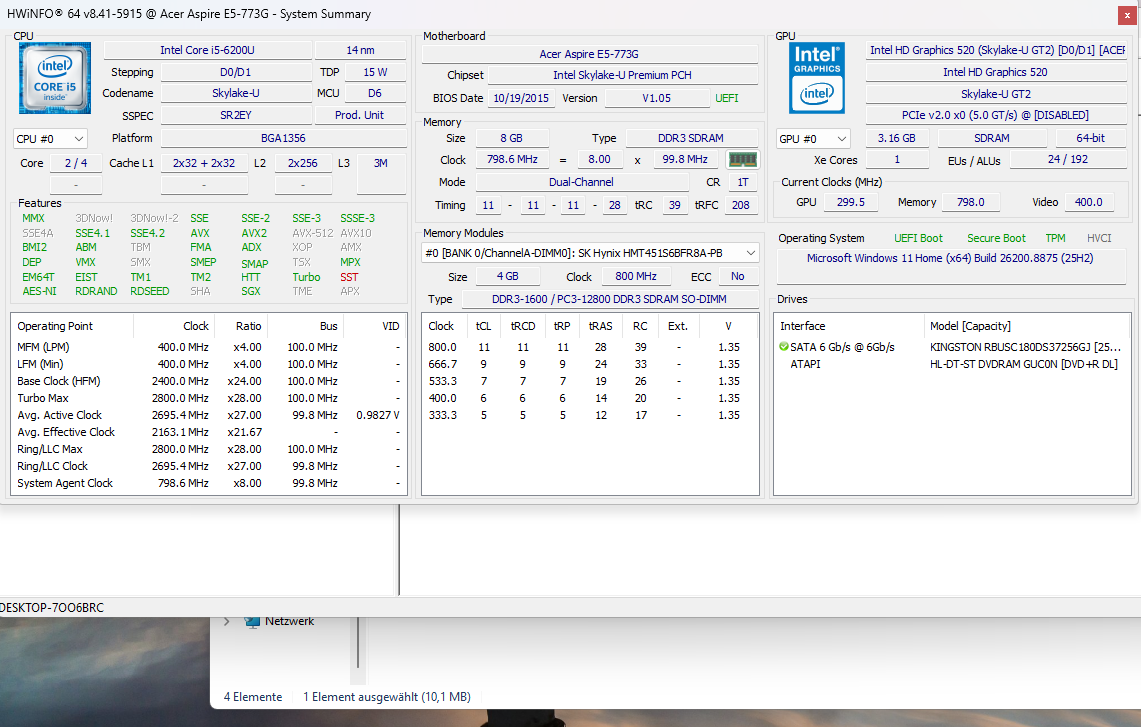
Task: Click the AVX2 feature flag
Action: [254, 234]
